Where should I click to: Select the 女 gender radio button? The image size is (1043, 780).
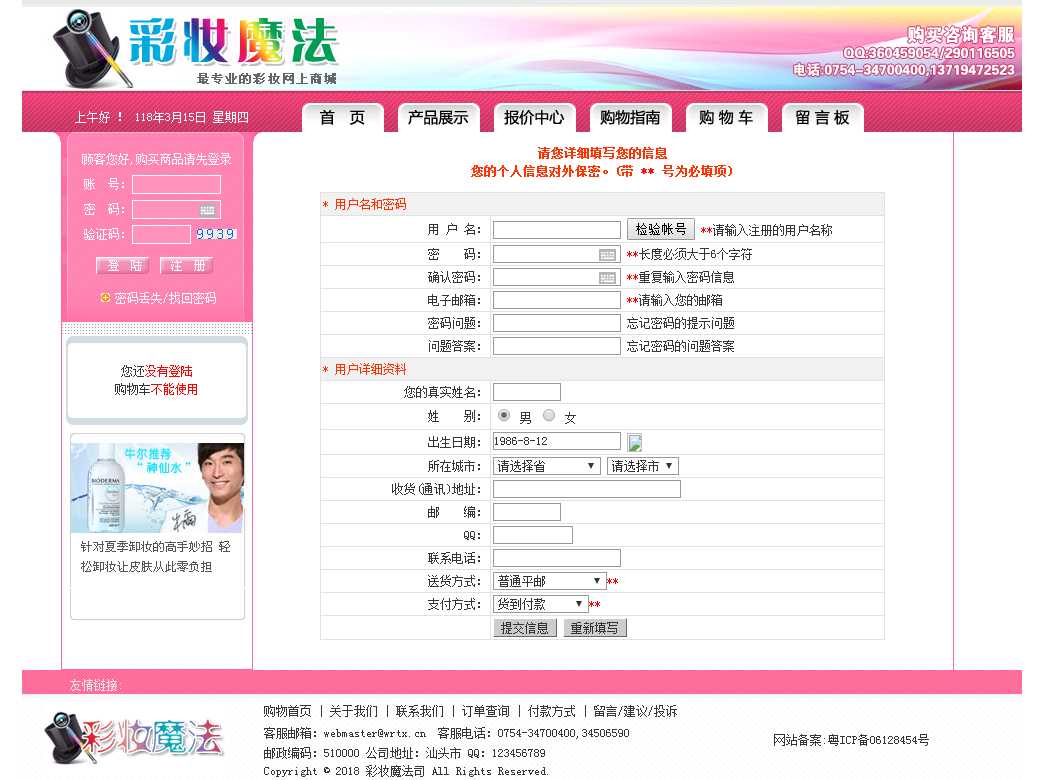[549, 416]
